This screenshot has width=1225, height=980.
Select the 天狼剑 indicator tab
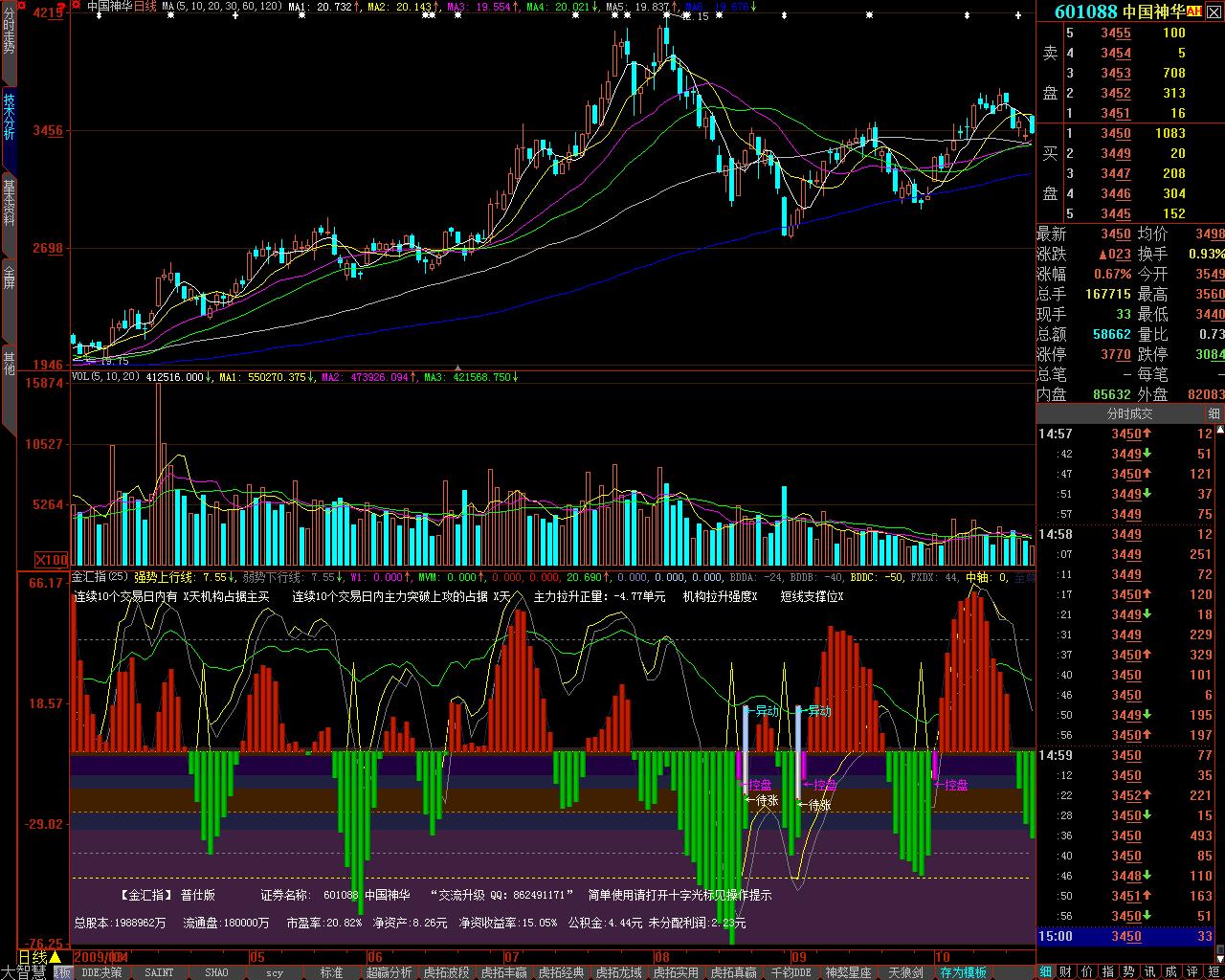click(x=905, y=972)
